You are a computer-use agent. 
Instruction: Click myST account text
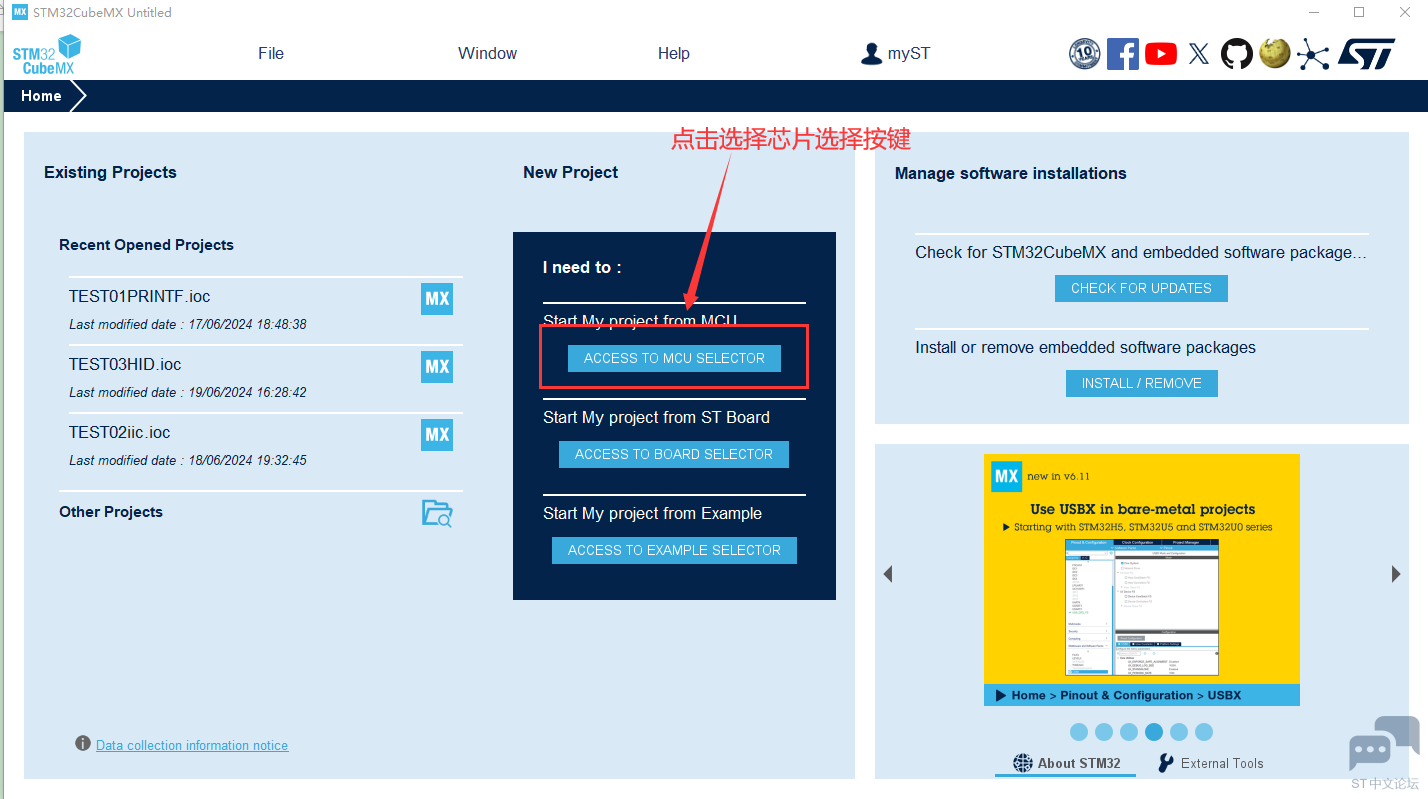pos(909,54)
